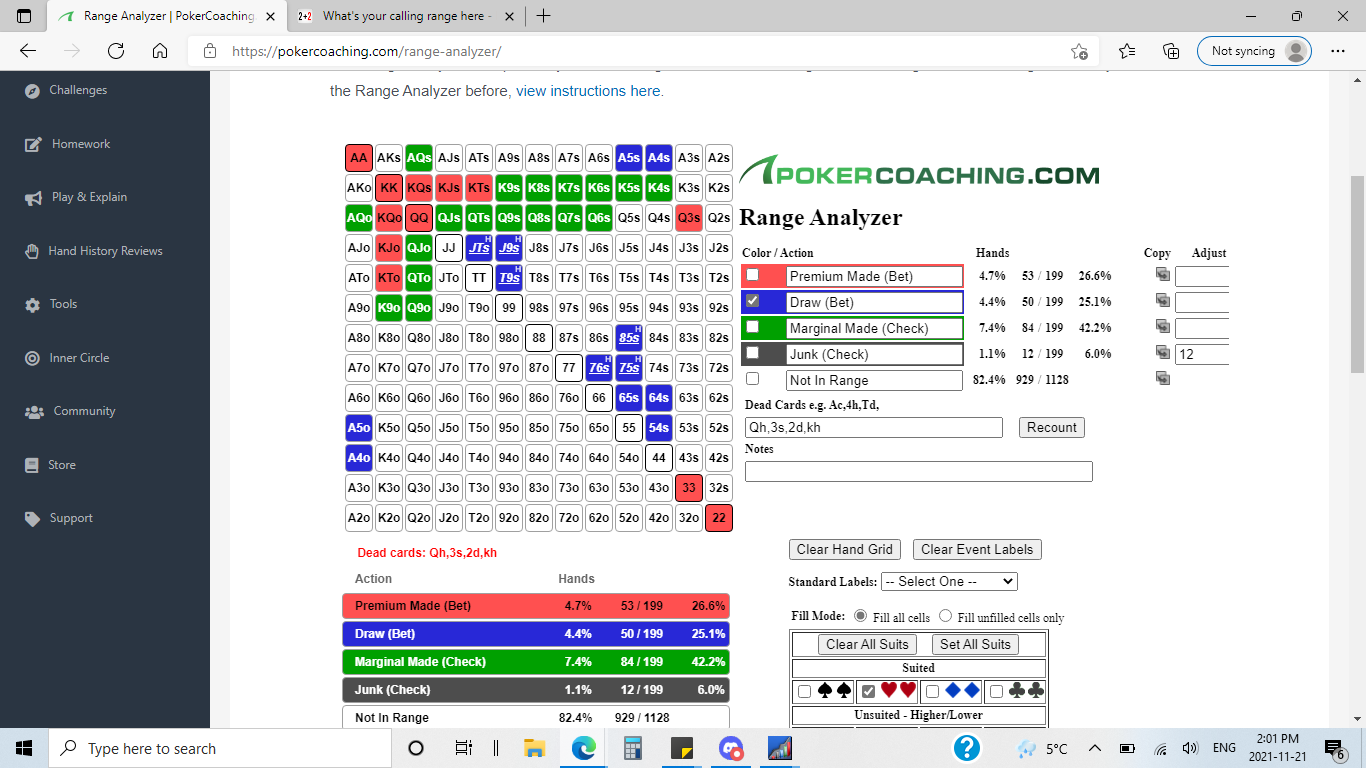Check the spades suited checkbox
This screenshot has width=1366, height=768.
tap(804, 691)
